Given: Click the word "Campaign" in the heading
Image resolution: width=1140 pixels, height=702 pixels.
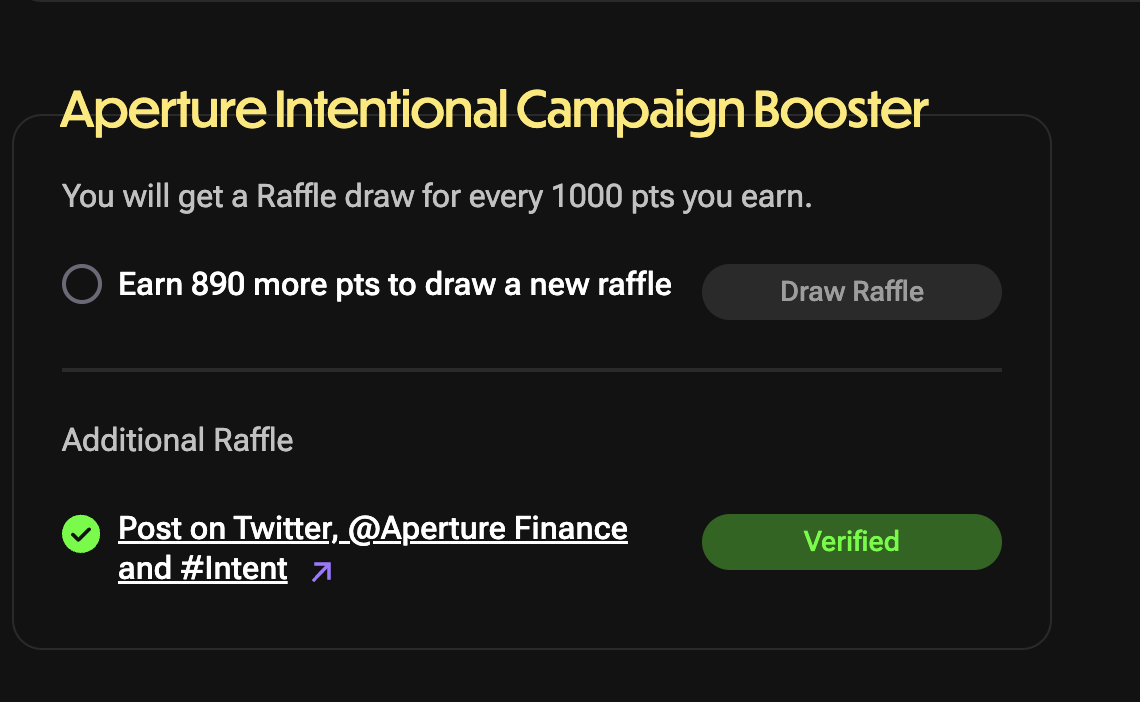Looking at the screenshot, I should (x=631, y=112).
